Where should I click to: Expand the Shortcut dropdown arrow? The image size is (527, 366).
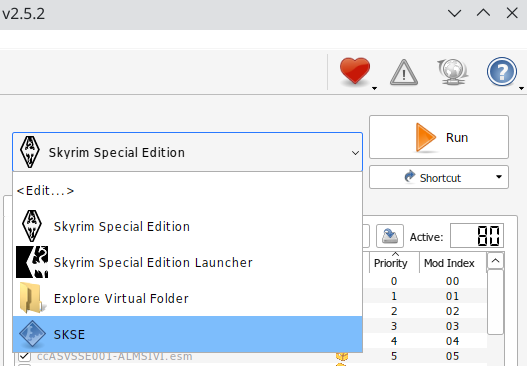tap(499, 177)
